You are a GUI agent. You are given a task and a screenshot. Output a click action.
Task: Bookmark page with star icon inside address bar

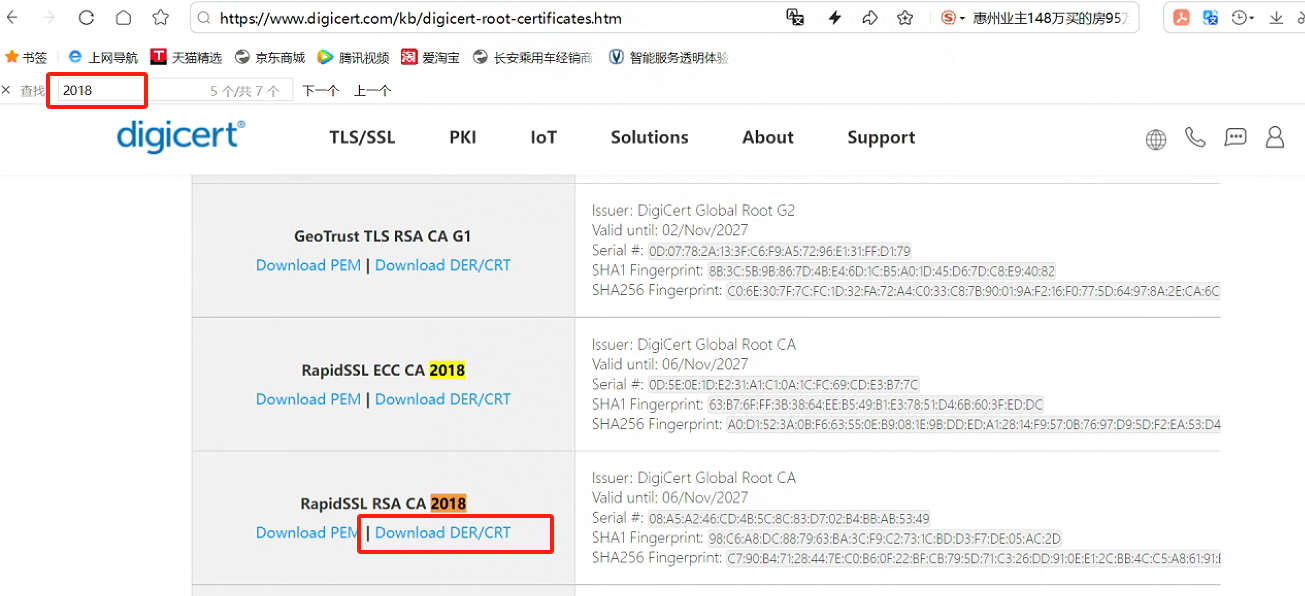(905, 18)
